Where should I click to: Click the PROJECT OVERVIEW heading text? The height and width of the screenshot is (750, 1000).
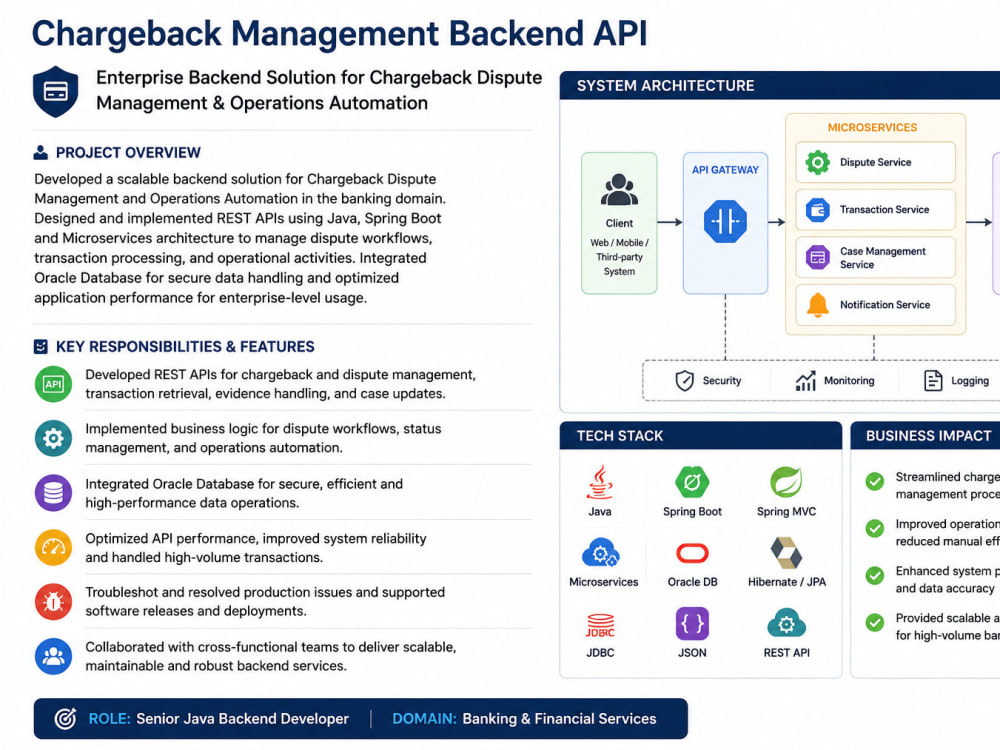[x=128, y=152]
